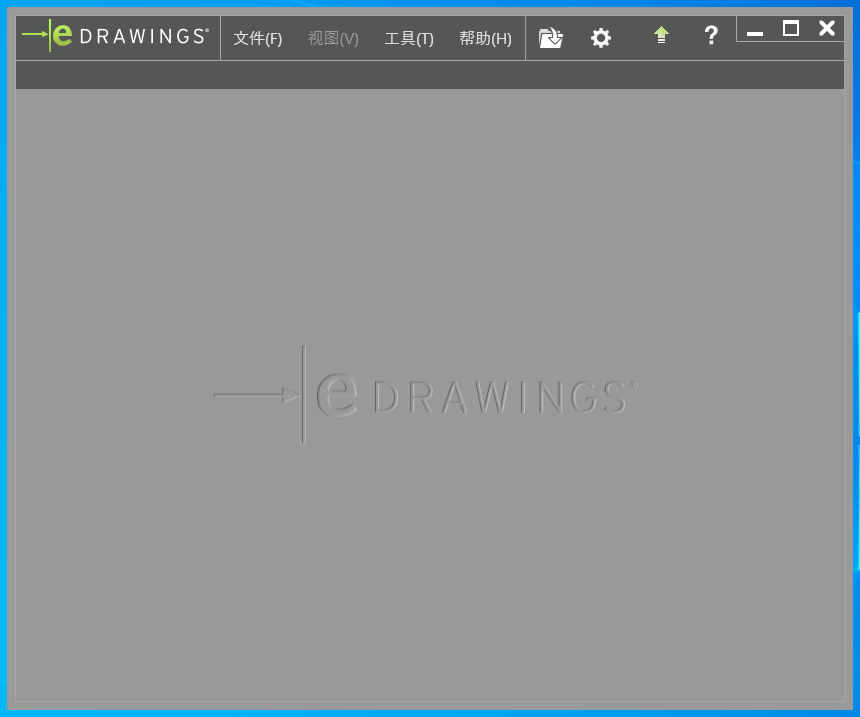Minimize the eDrawings window
Image resolution: width=860 pixels, height=717 pixels.
[755, 31]
